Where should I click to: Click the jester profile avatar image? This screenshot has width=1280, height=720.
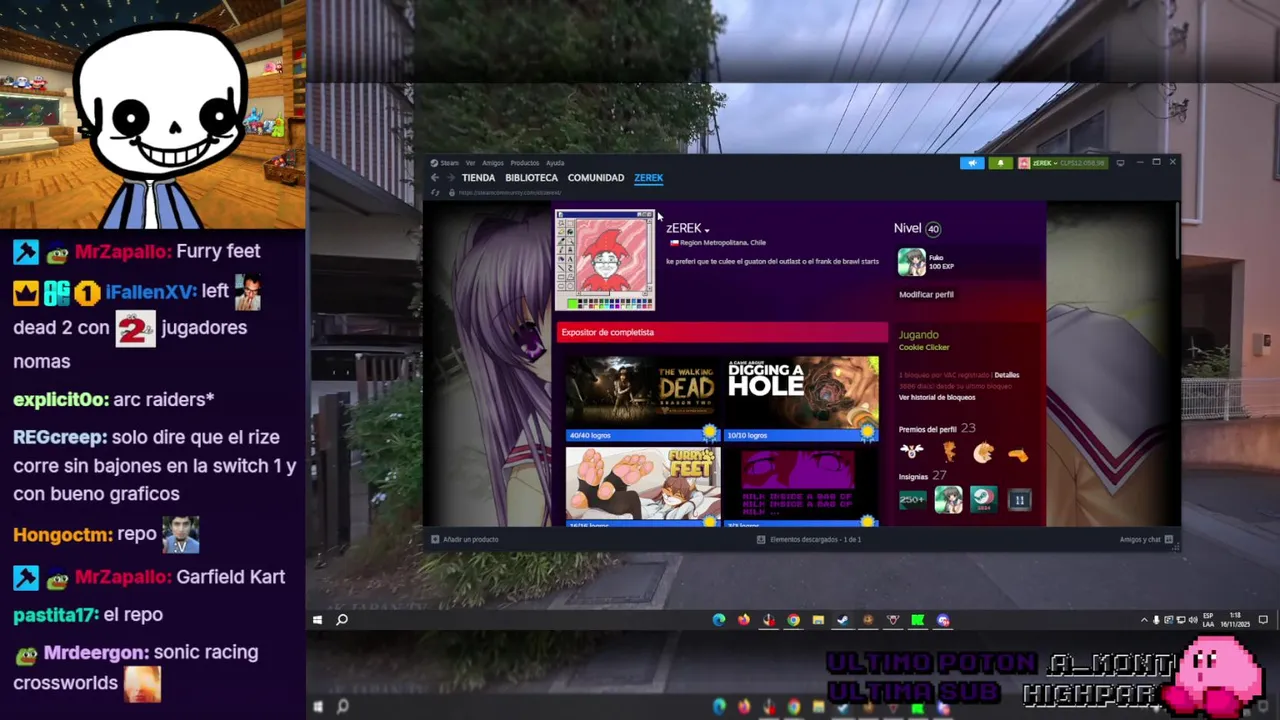pyautogui.click(x=605, y=260)
